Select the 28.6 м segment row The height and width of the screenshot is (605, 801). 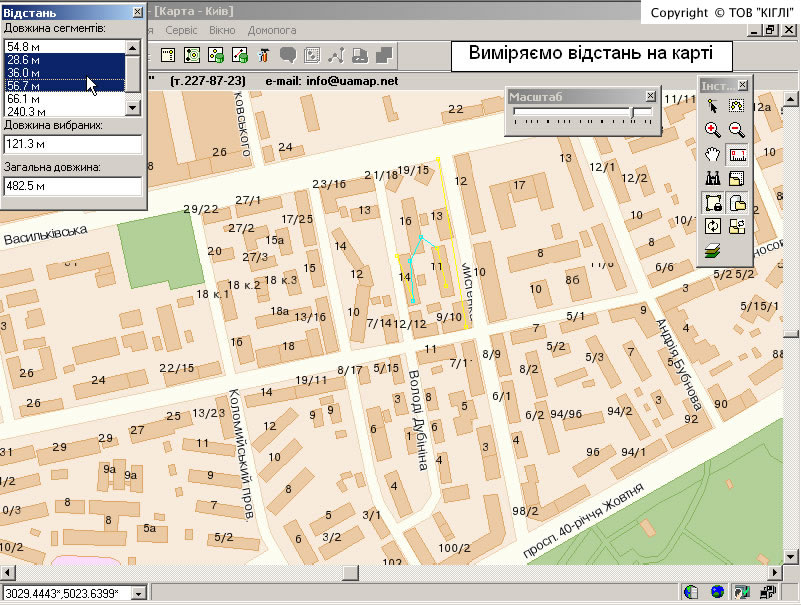coord(64,60)
